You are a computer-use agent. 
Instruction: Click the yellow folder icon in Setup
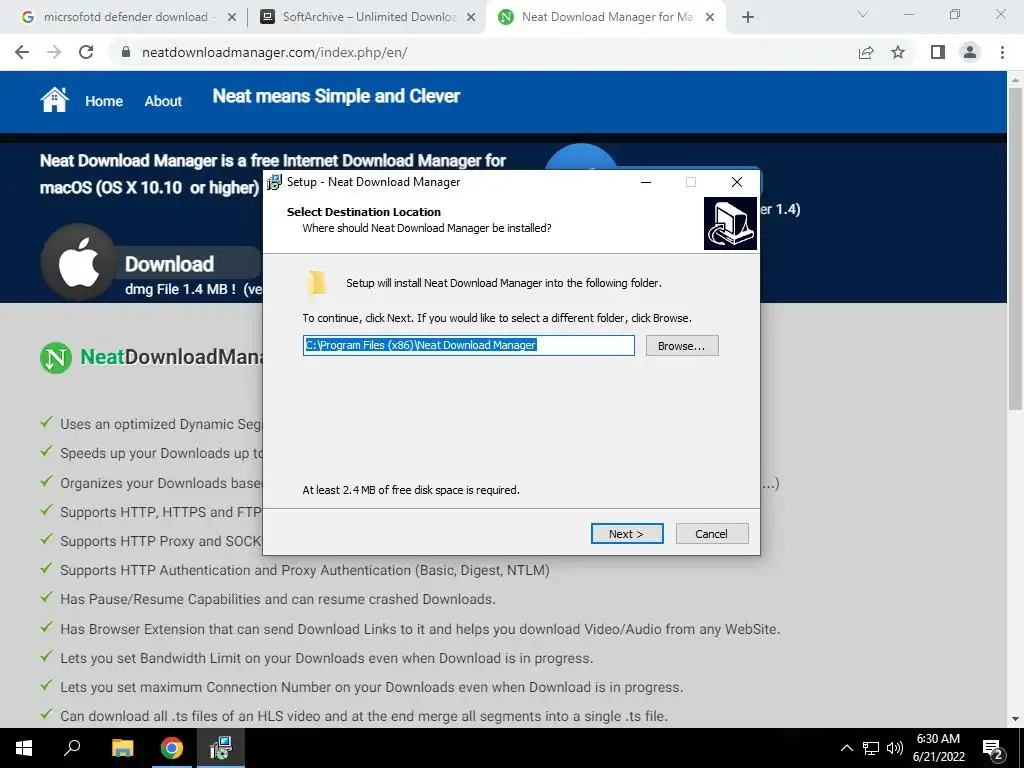pos(317,283)
